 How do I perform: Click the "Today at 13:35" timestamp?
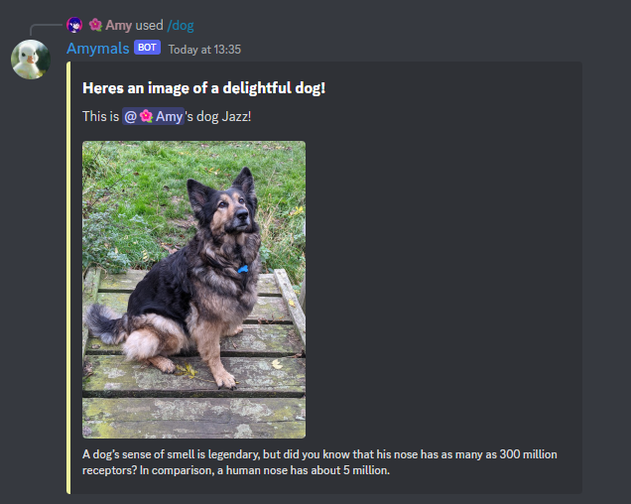204,50
